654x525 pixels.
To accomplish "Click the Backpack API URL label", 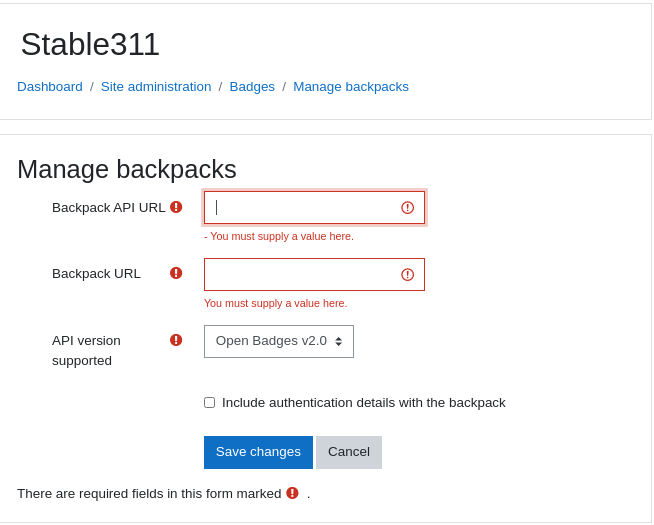I will [x=108, y=207].
